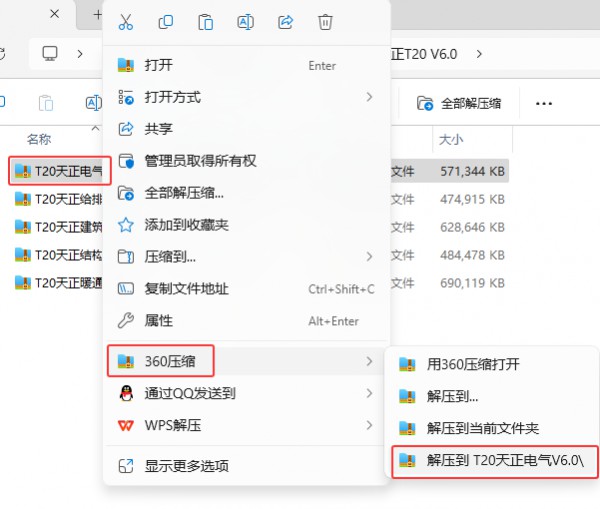600x509 pixels.
Task: Select the T20天正建筑 file
Action: (58, 227)
